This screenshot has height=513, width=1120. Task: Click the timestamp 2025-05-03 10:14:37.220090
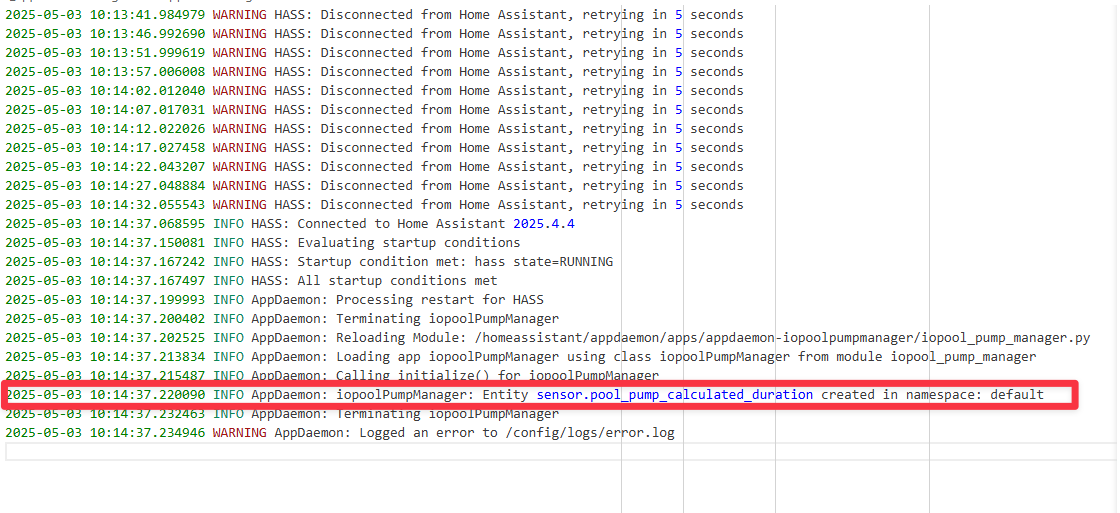click(x=105, y=394)
